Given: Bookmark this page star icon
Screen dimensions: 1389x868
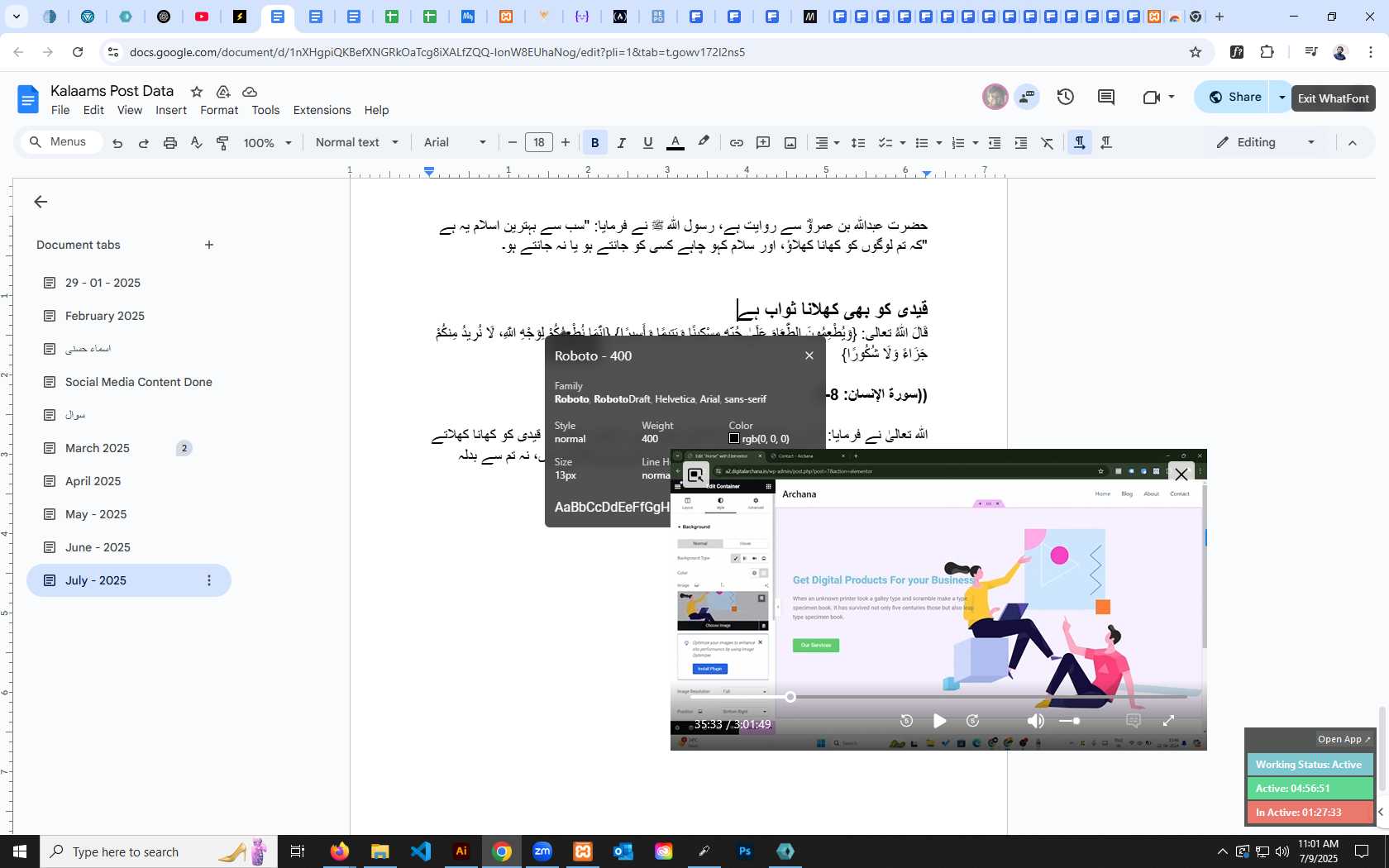Looking at the screenshot, I should coord(1195,52).
